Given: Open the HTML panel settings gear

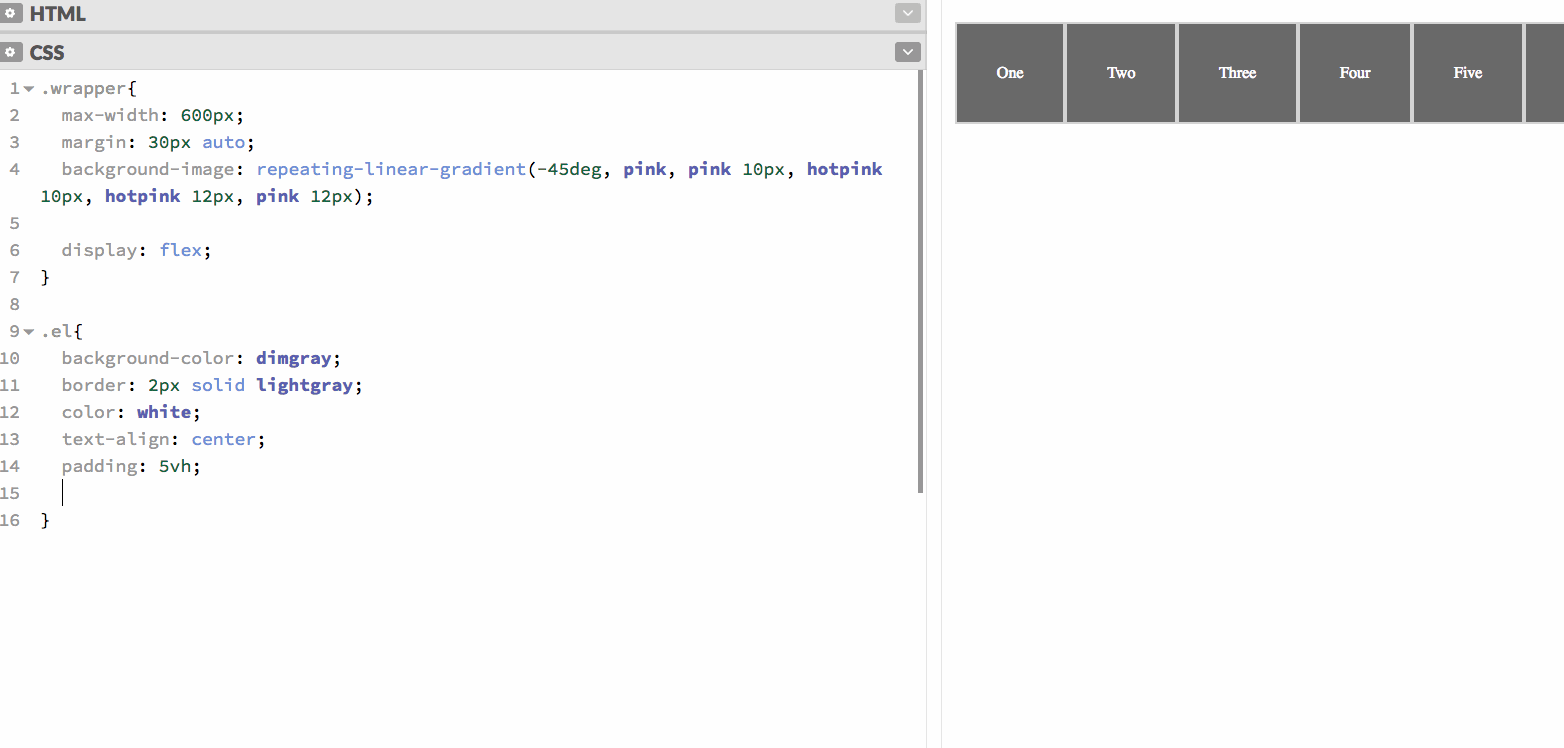Looking at the screenshot, I should (12, 14).
